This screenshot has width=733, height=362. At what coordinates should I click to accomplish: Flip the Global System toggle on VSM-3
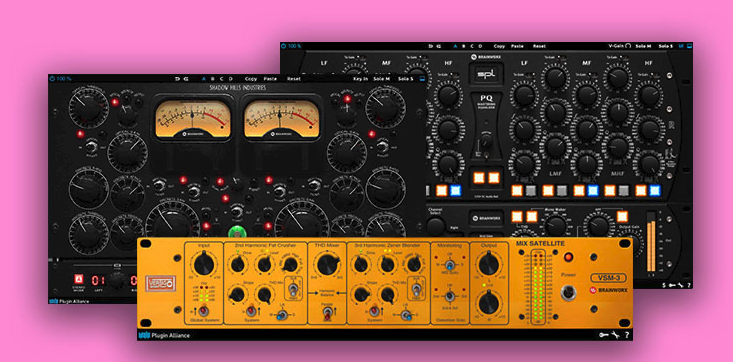point(203,311)
